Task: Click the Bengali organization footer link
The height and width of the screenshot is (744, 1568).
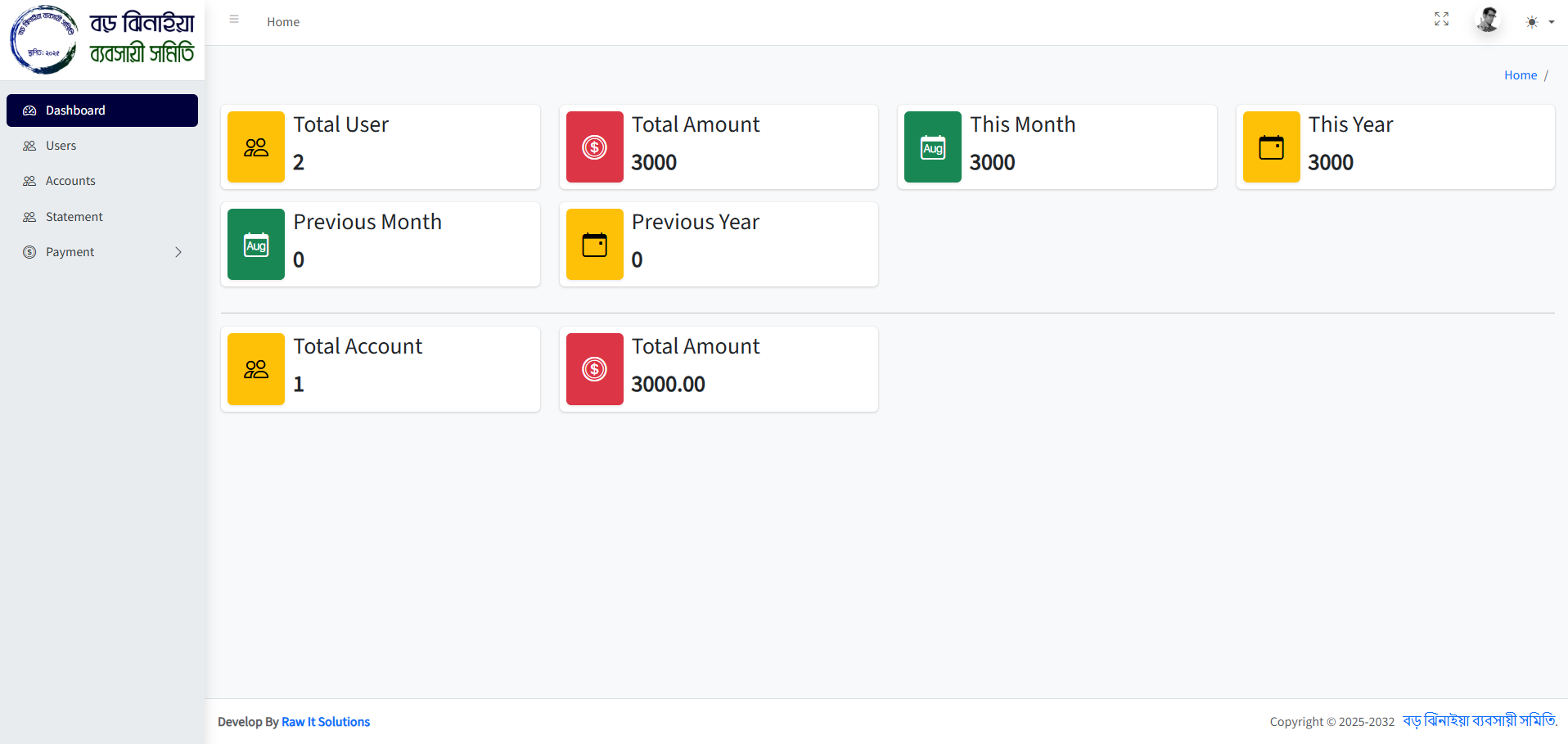Action: (1480, 721)
